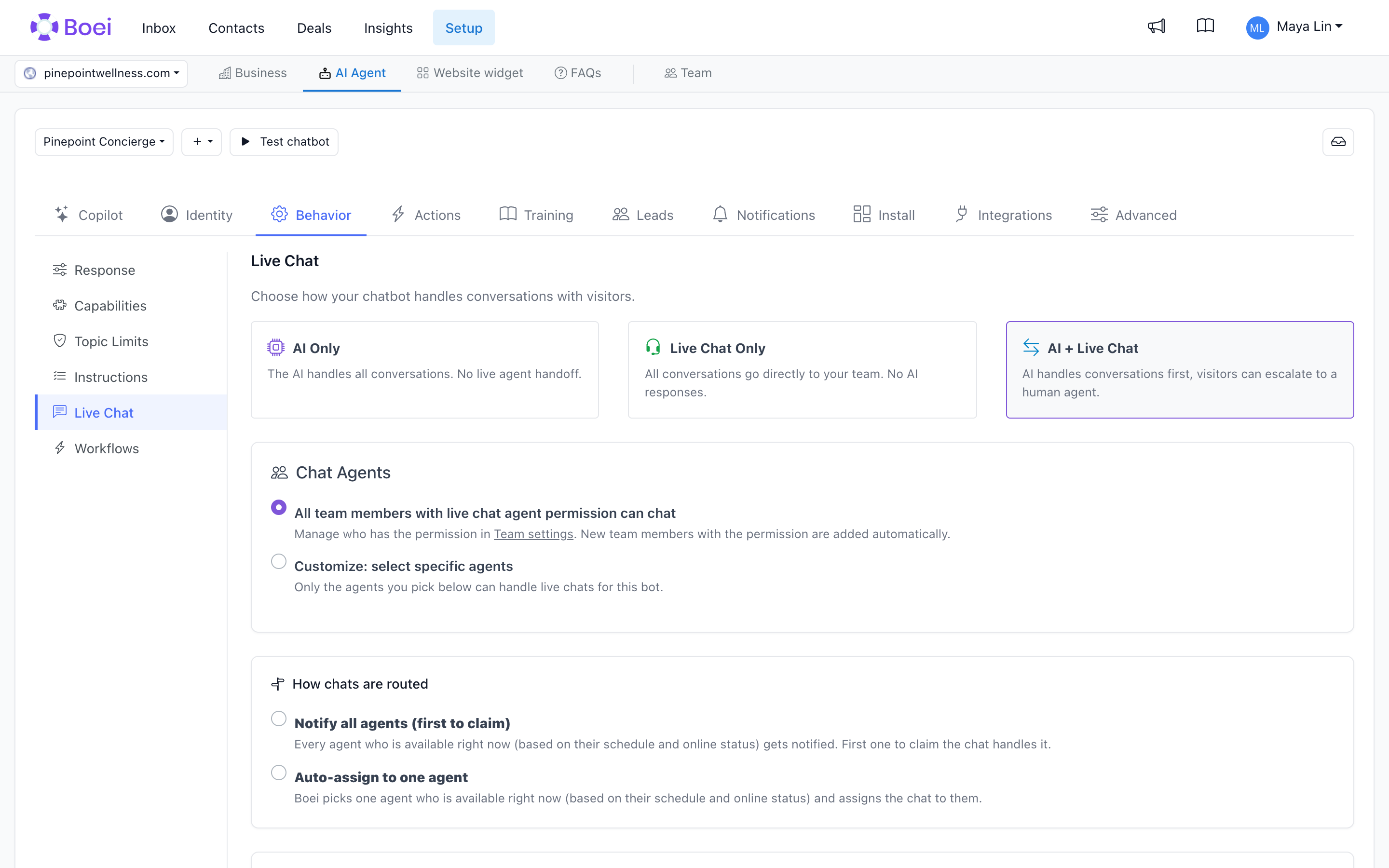Click the Boei logo

click(x=70, y=27)
